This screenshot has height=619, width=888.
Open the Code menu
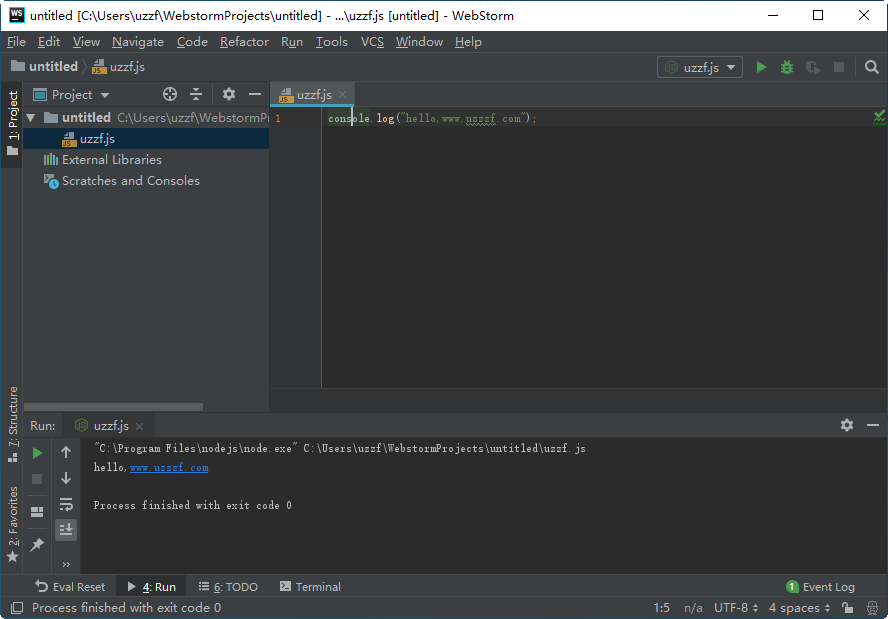(x=192, y=42)
